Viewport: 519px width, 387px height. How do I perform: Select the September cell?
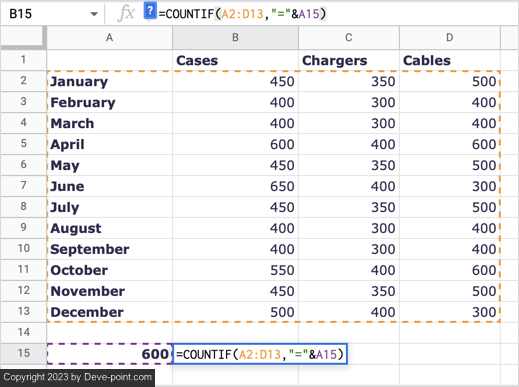click(x=109, y=249)
